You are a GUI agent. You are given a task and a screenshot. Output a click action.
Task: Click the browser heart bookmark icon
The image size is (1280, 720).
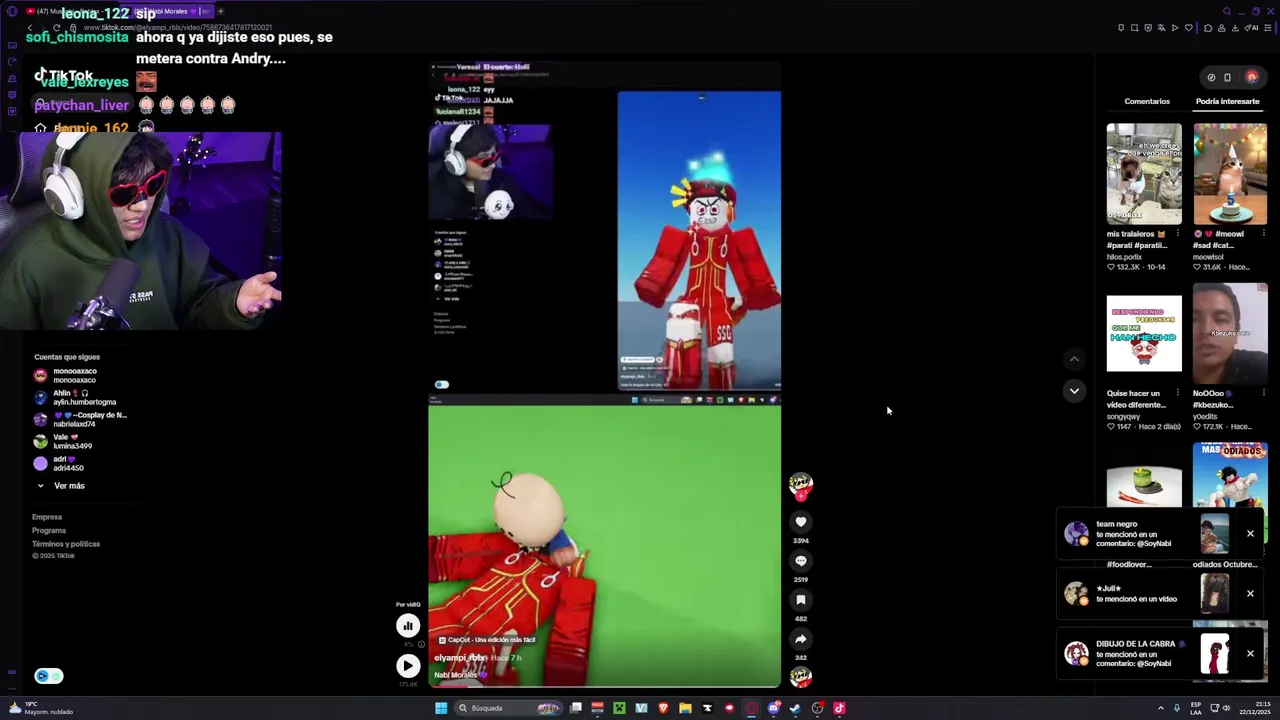pyautogui.click(x=1188, y=28)
